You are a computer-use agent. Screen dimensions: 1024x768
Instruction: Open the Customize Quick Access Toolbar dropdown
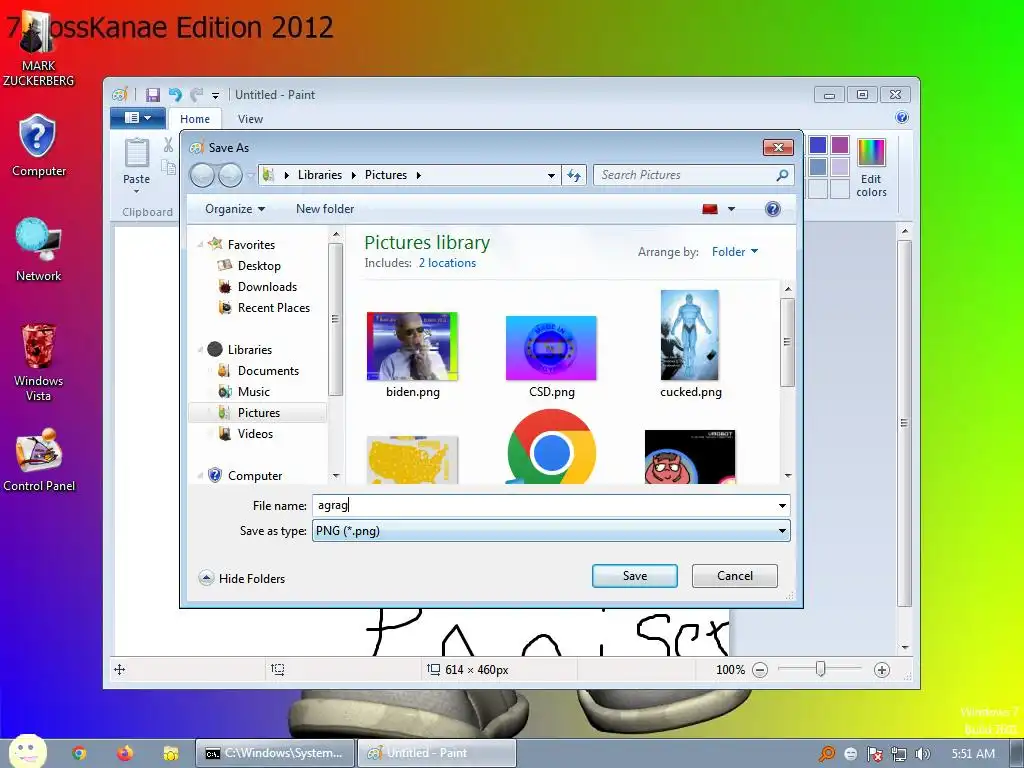[x=216, y=95]
